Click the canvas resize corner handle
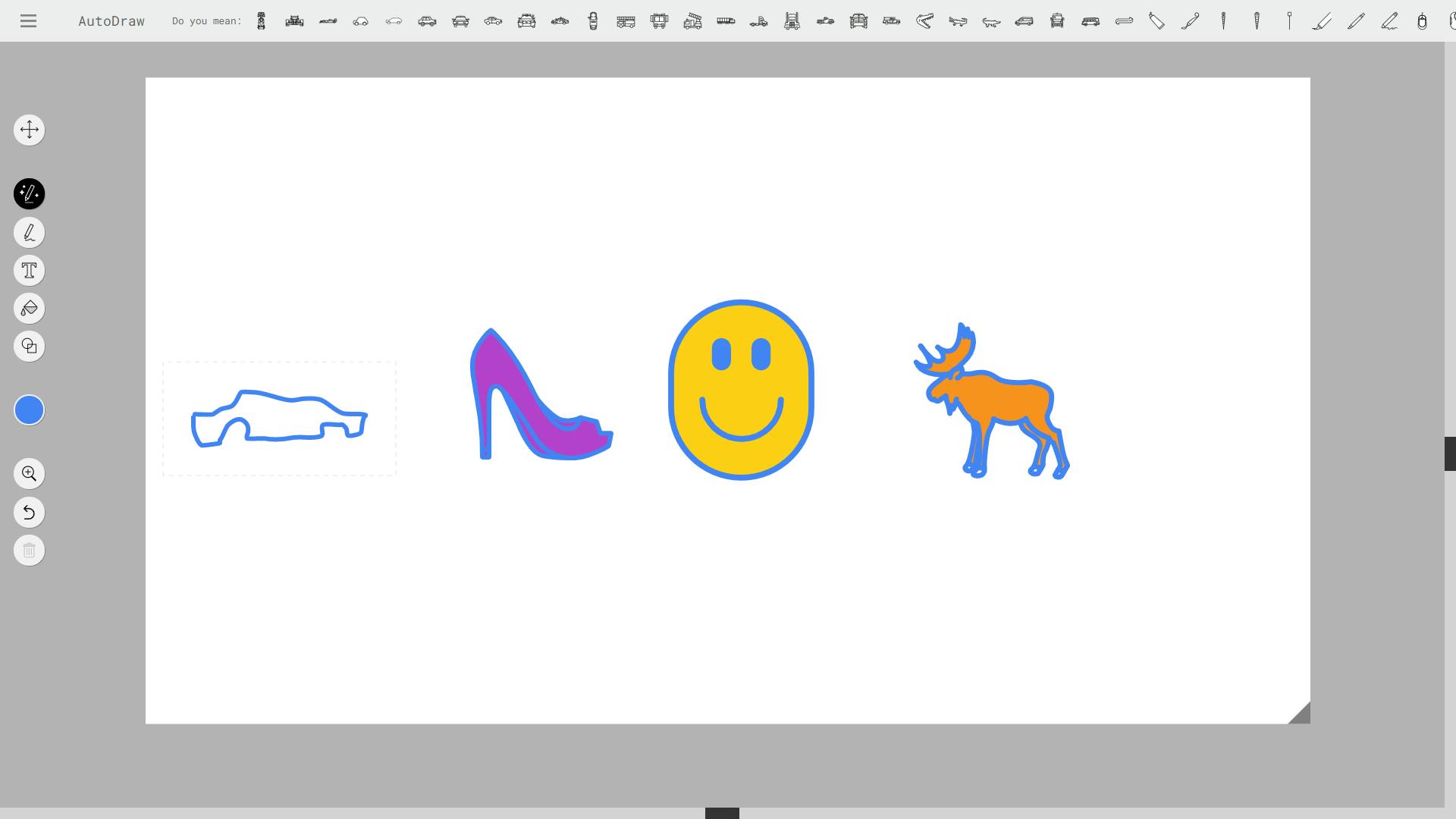This screenshot has width=1456, height=819. tap(1301, 714)
